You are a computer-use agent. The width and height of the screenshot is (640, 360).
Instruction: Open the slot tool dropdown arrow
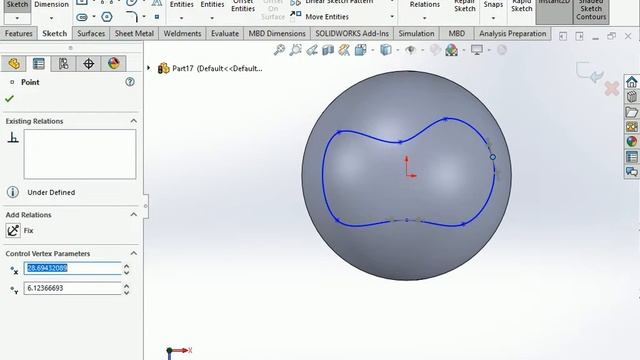94,17
